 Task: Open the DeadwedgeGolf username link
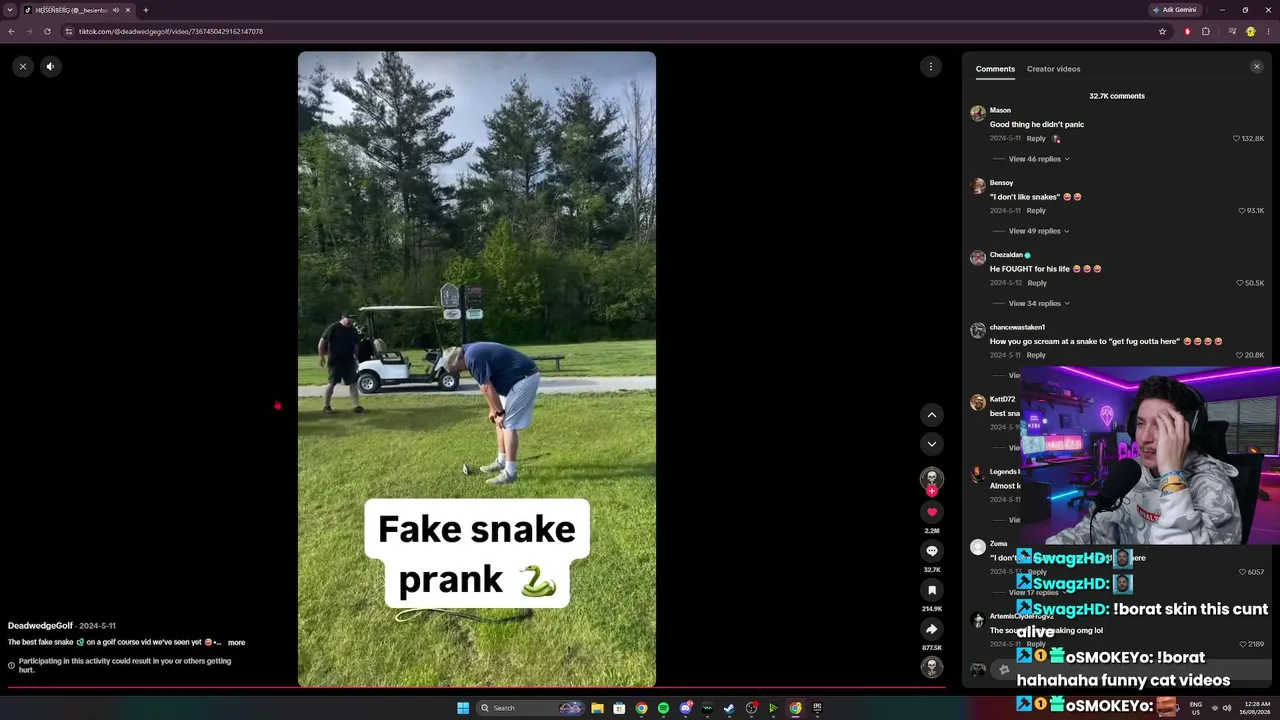[40, 626]
